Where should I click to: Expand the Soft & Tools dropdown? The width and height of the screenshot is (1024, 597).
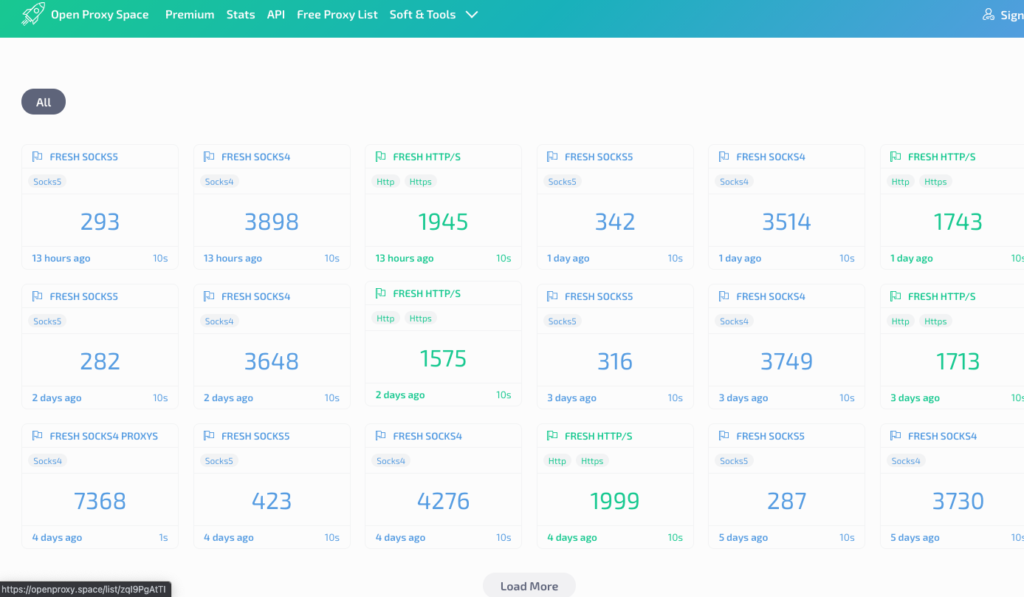[422, 15]
